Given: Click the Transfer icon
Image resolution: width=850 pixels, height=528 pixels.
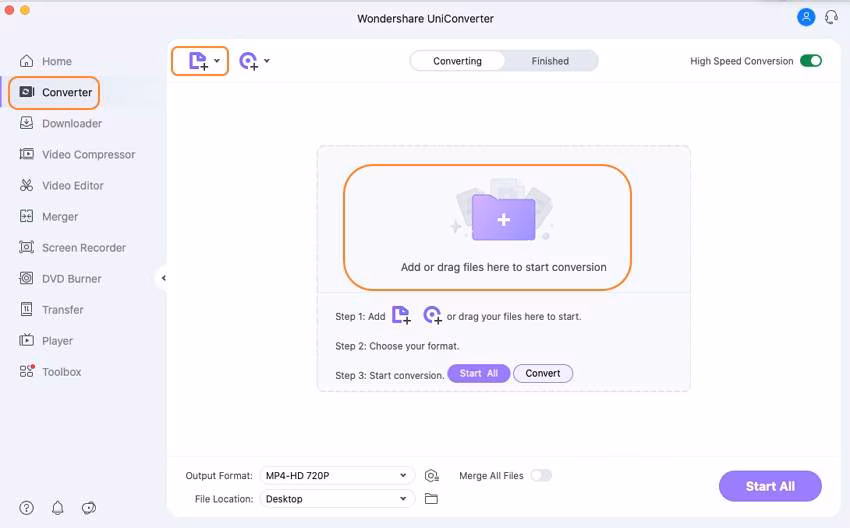Looking at the screenshot, I should 26,309.
